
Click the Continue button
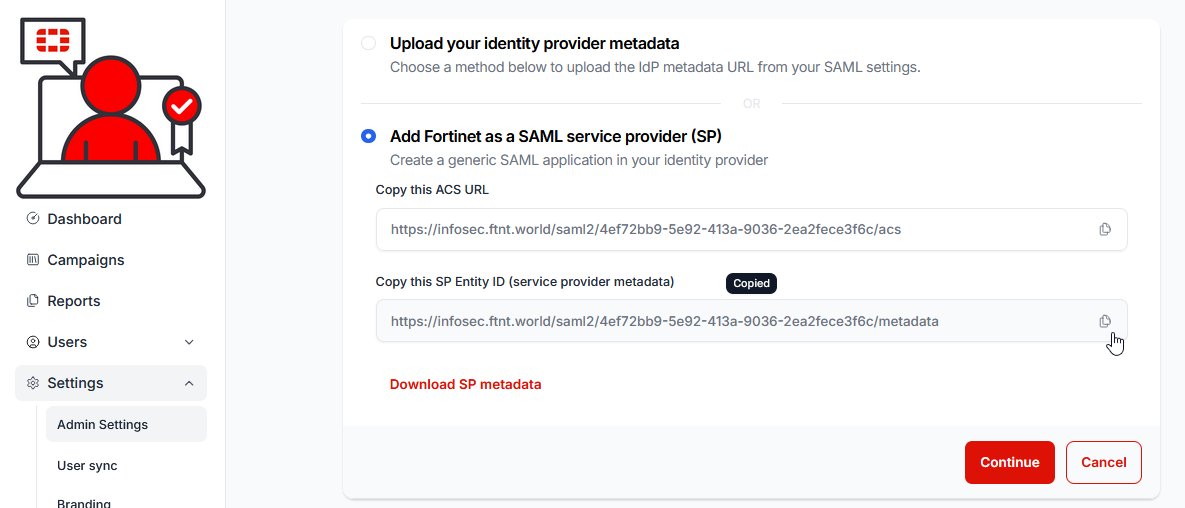pos(1010,463)
